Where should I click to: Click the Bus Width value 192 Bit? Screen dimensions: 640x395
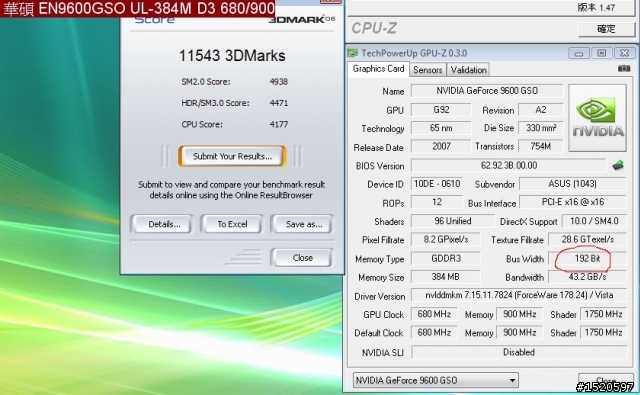(x=587, y=258)
